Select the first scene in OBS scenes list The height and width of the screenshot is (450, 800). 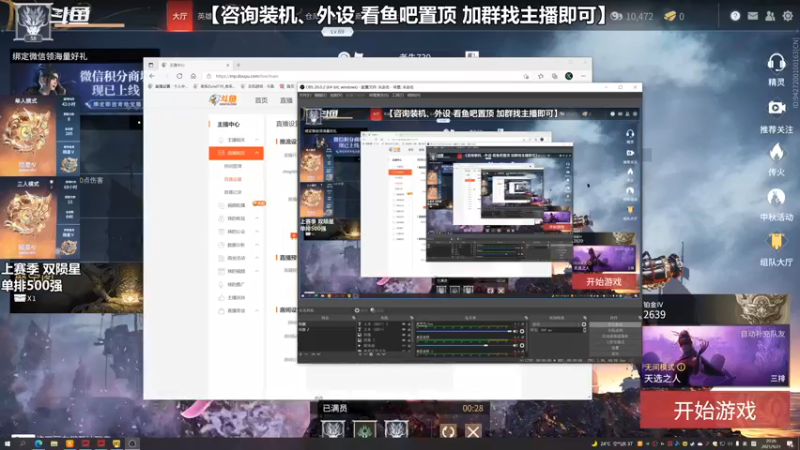pyautogui.click(x=327, y=324)
